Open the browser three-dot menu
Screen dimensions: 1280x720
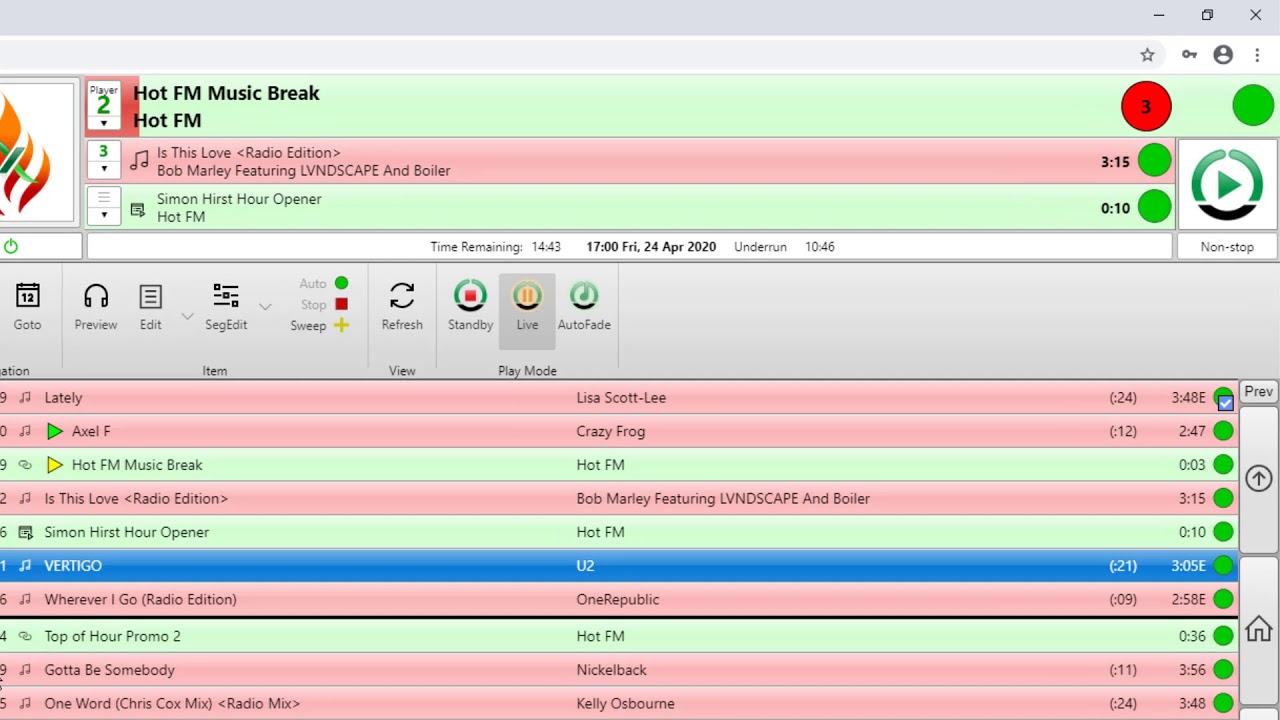[x=1257, y=55]
